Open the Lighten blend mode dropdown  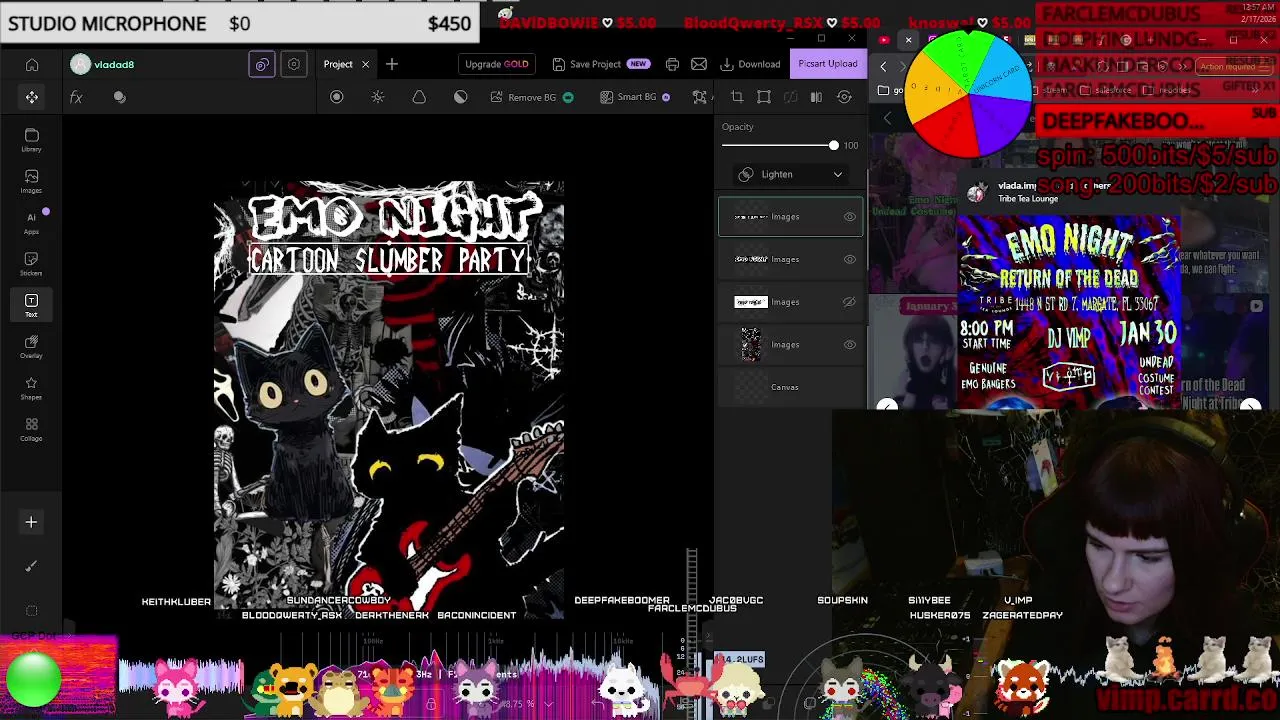[790, 174]
